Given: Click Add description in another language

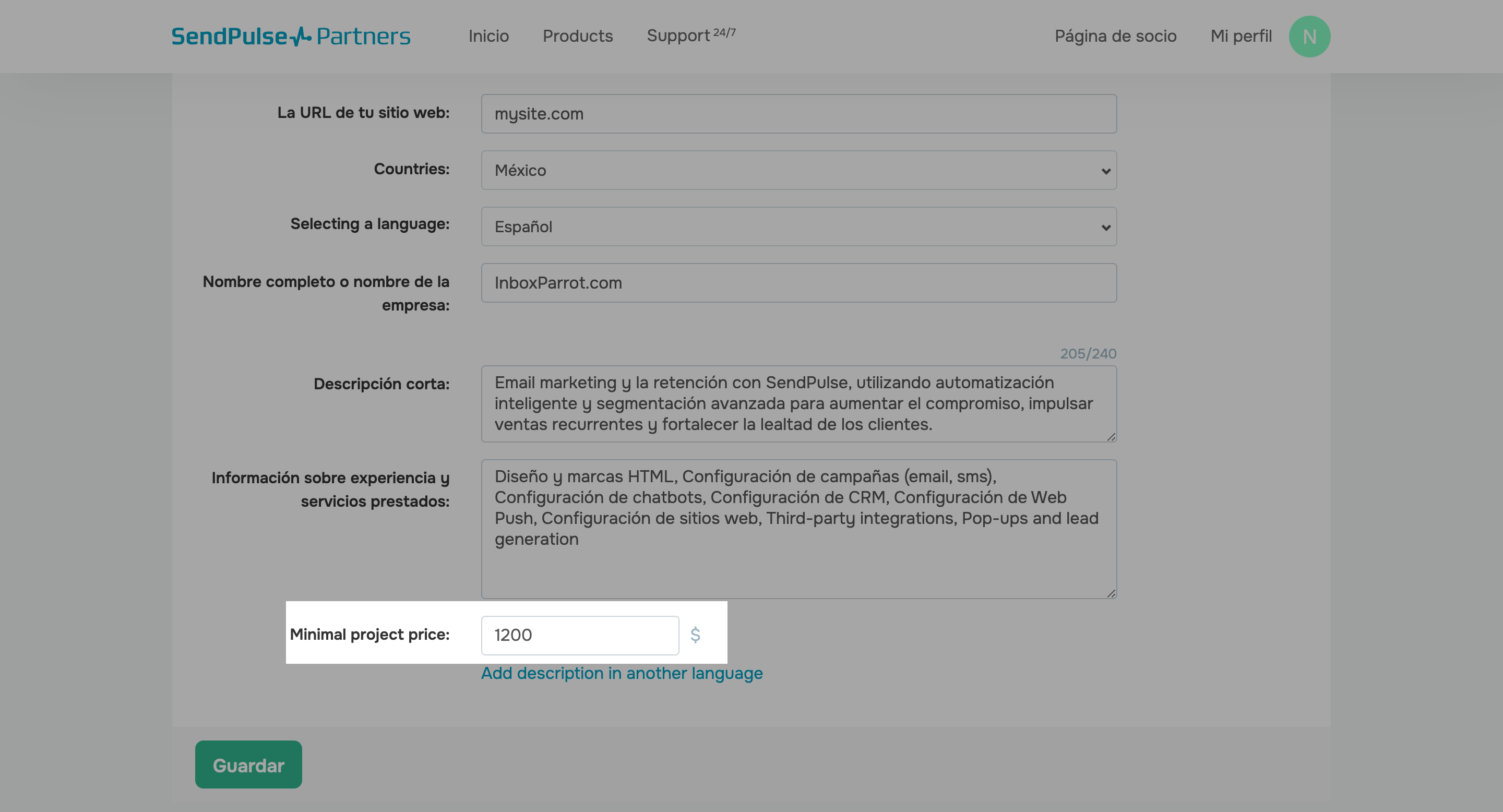Looking at the screenshot, I should click(622, 673).
